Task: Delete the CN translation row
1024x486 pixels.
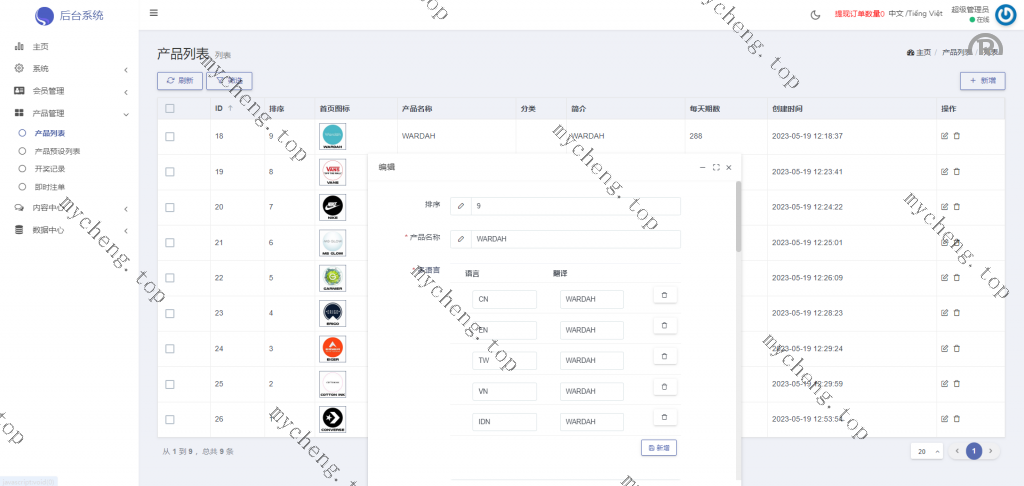Action: tap(665, 295)
